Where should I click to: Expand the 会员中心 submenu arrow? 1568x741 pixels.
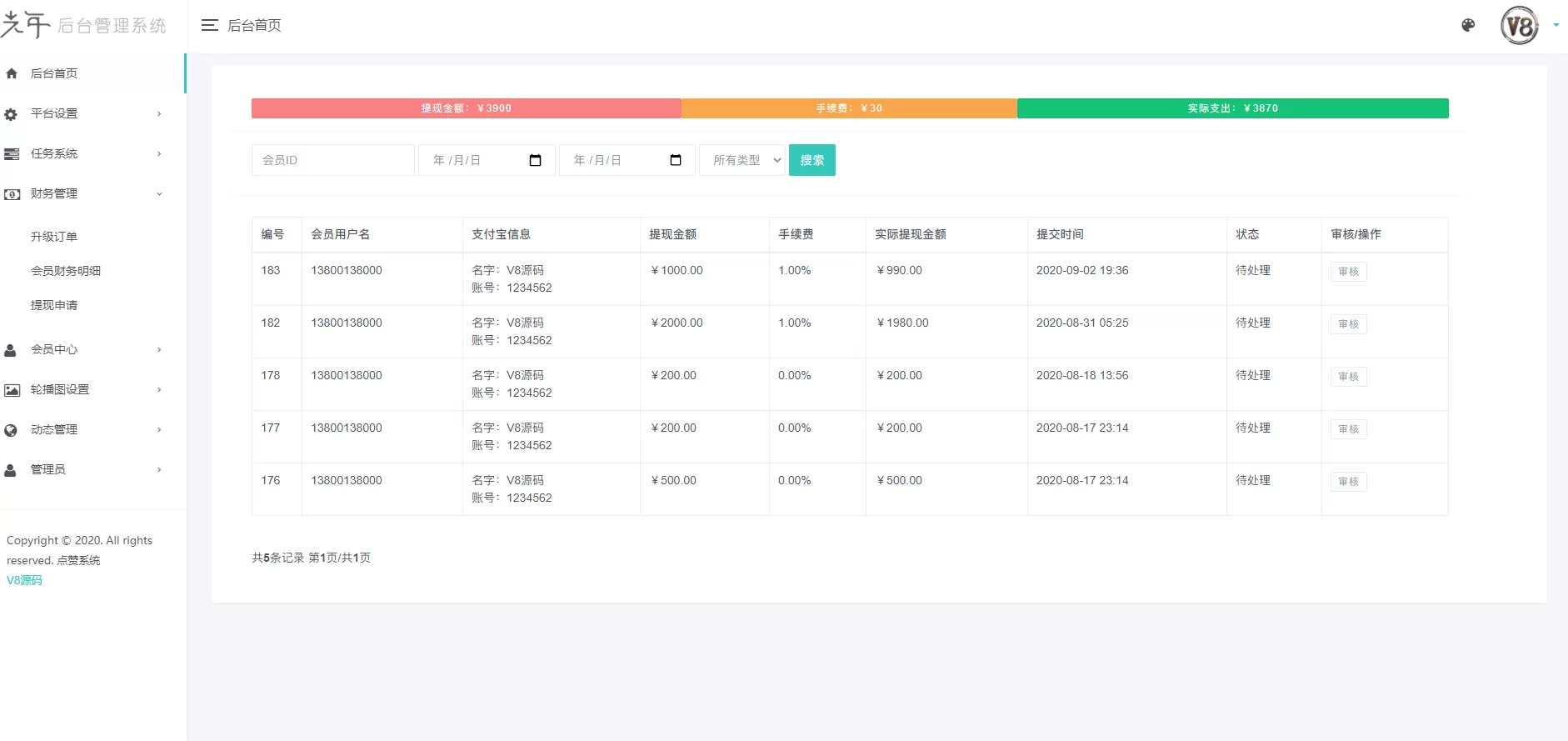(159, 350)
